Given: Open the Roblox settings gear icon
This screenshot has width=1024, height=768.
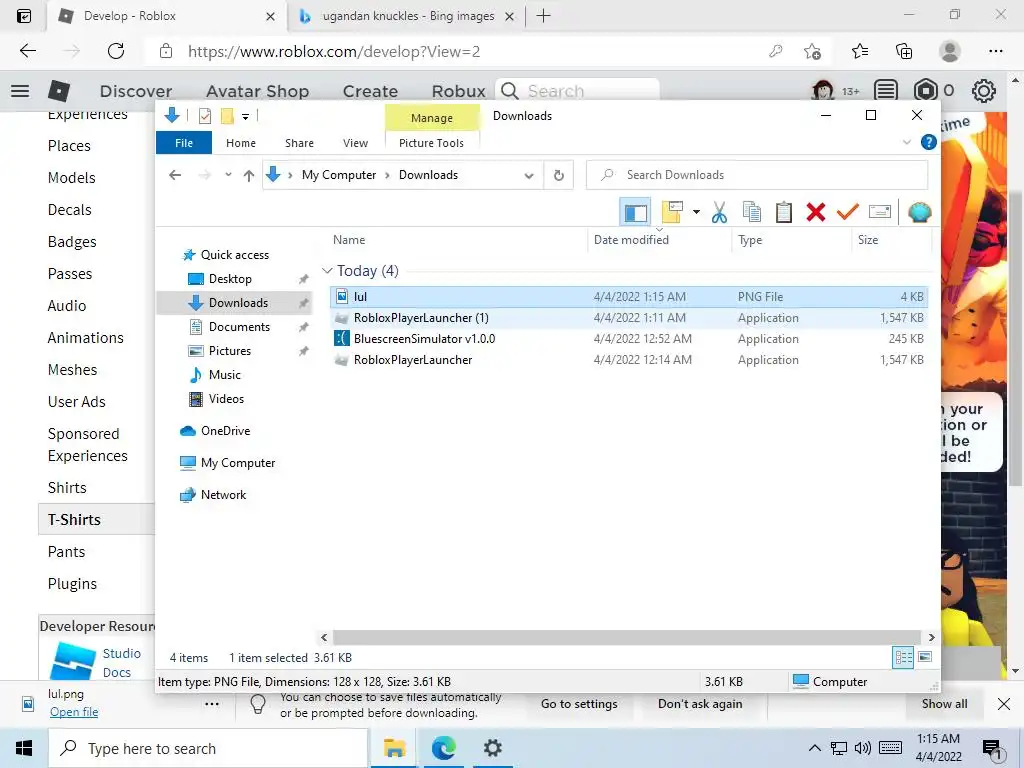Looking at the screenshot, I should [984, 91].
